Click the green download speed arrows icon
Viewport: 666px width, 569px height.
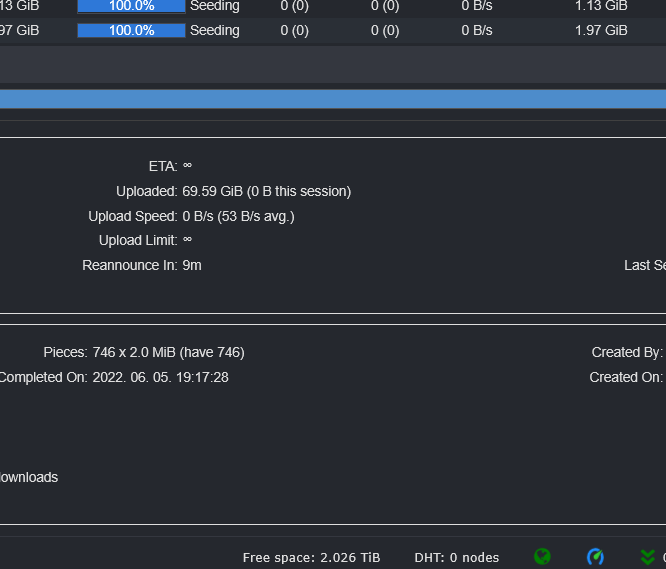point(648,557)
